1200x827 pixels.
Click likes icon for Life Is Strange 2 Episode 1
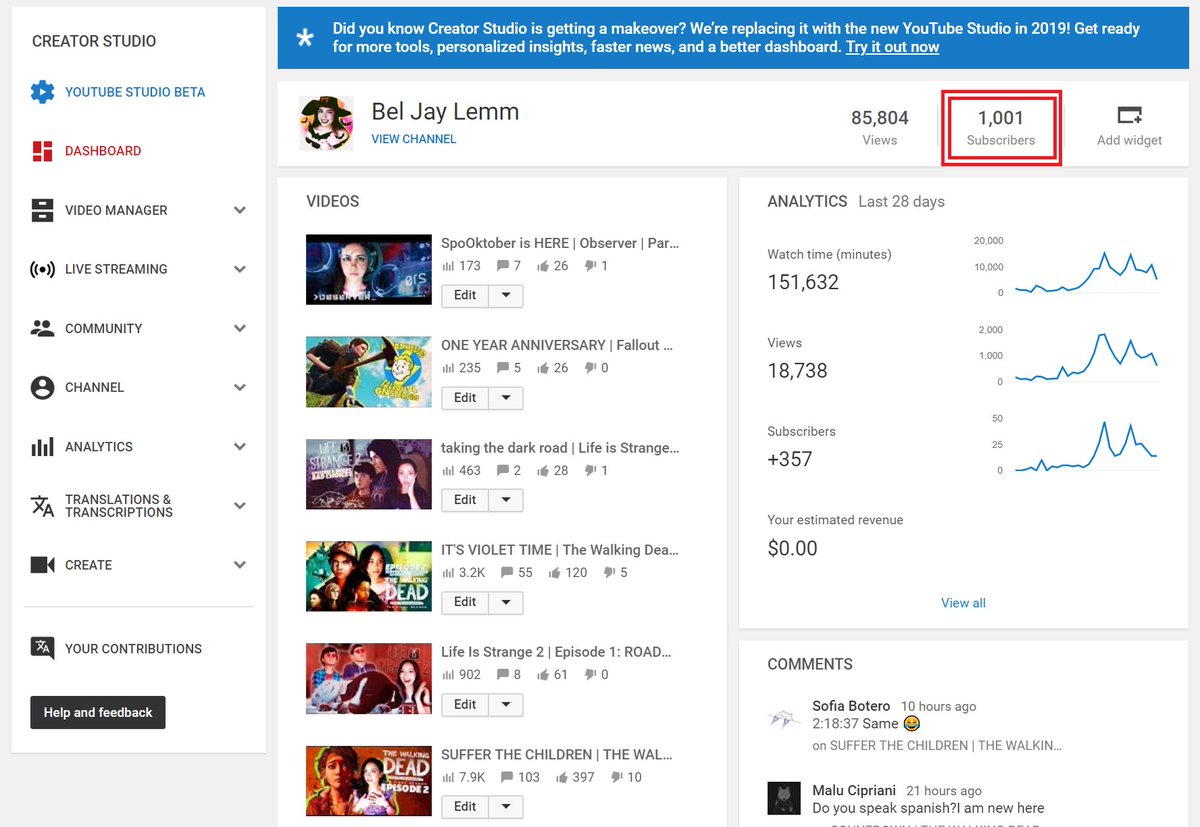[543, 675]
